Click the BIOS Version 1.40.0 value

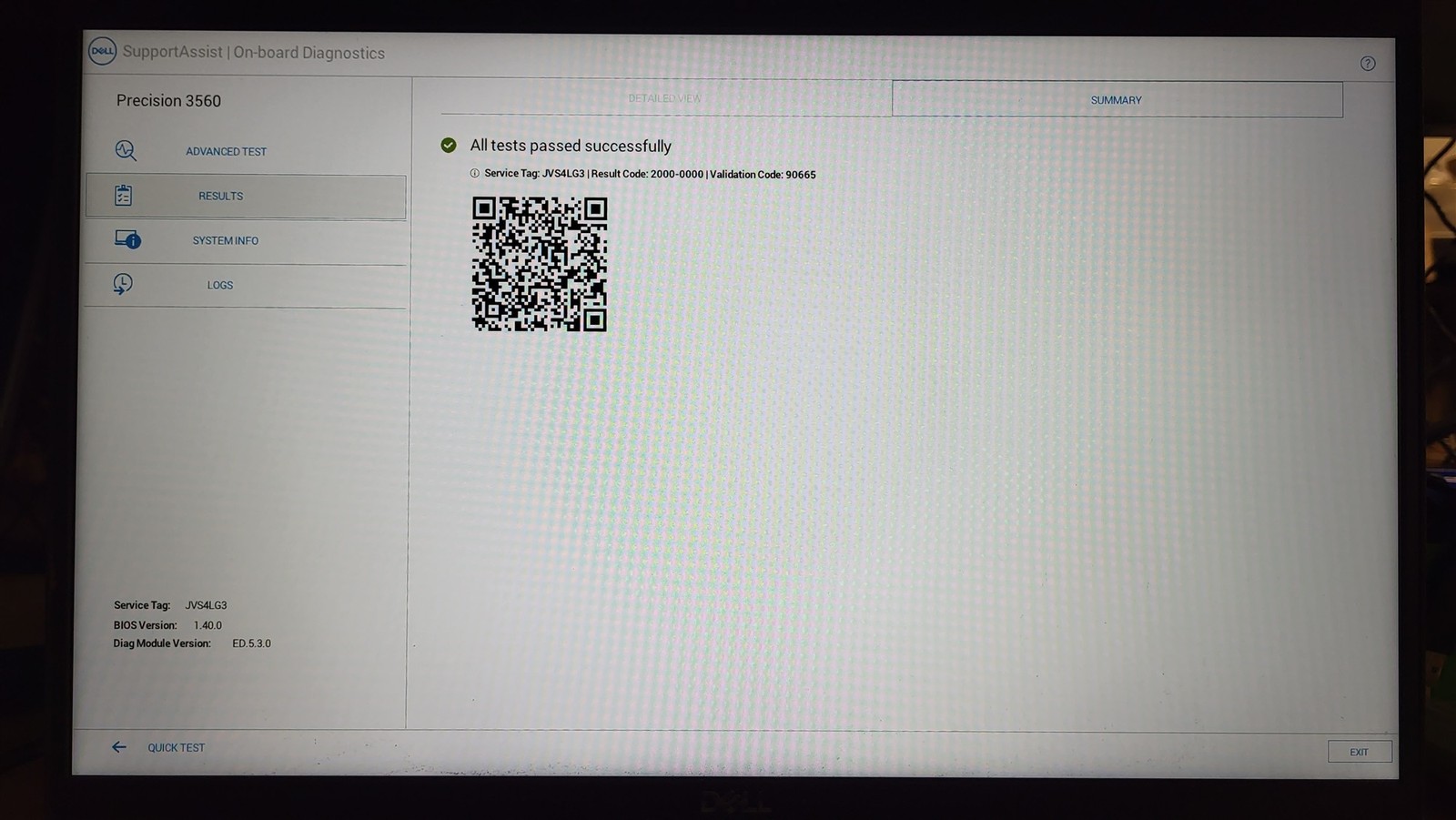tap(207, 625)
